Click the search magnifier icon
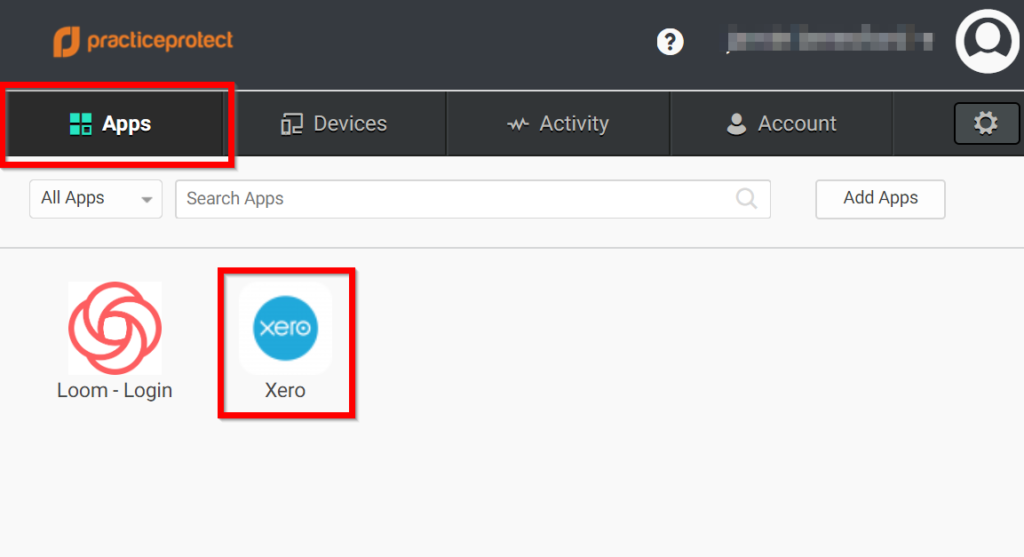The height and width of the screenshot is (557, 1024). [x=746, y=199]
